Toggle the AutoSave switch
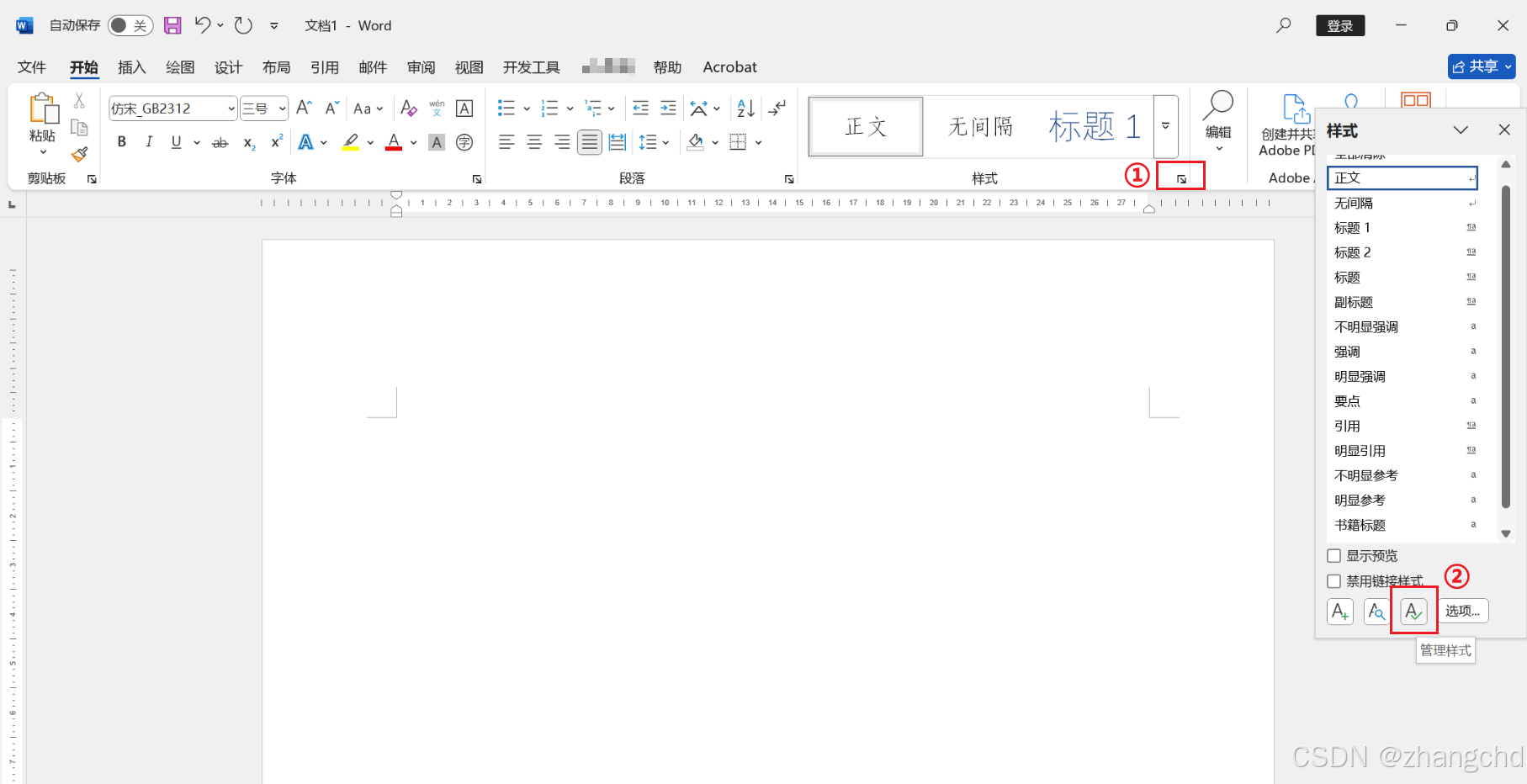 (130, 25)
